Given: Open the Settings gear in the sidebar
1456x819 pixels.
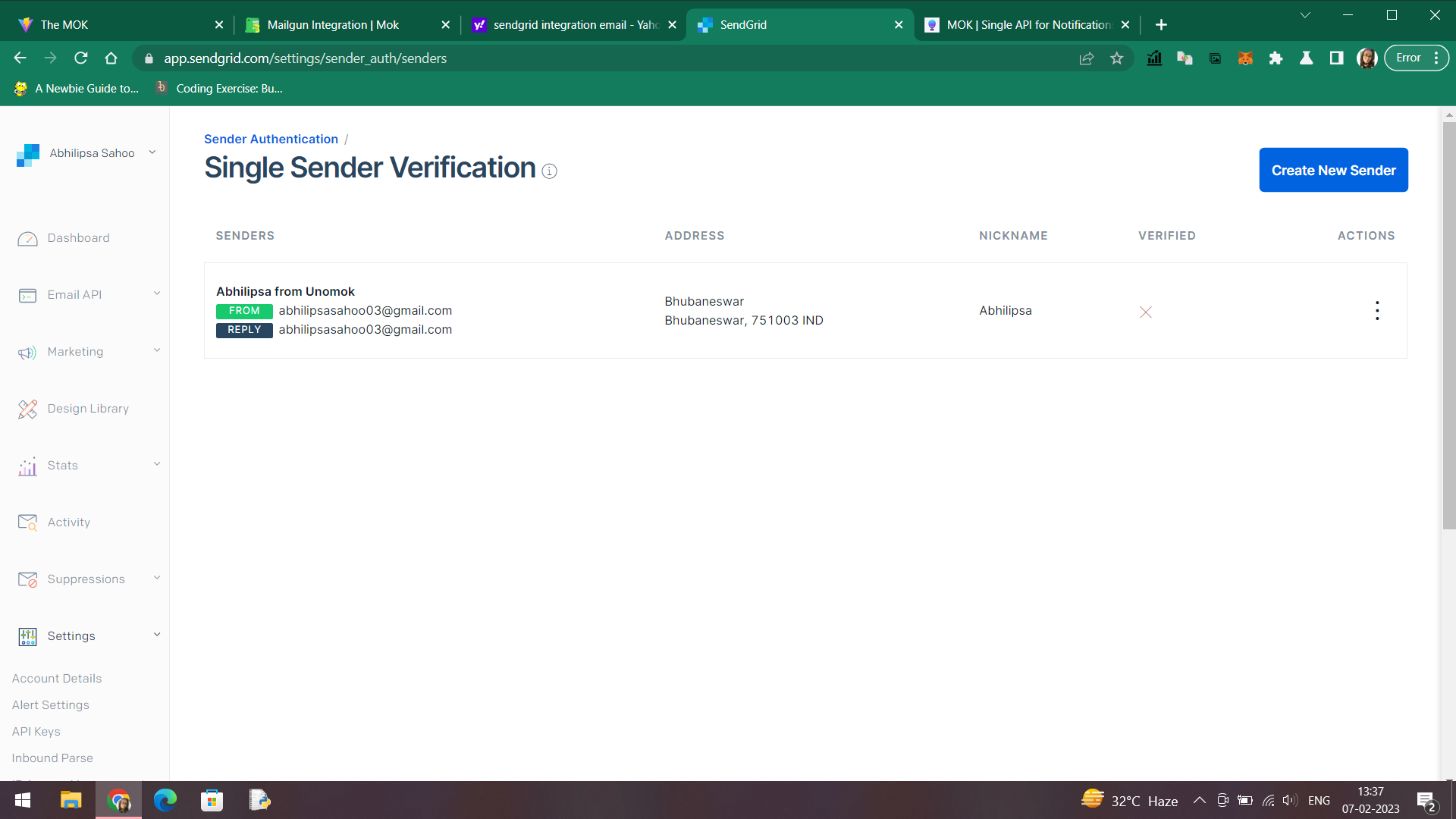Looking at the screenshot, I should click(x=28, y=636).
